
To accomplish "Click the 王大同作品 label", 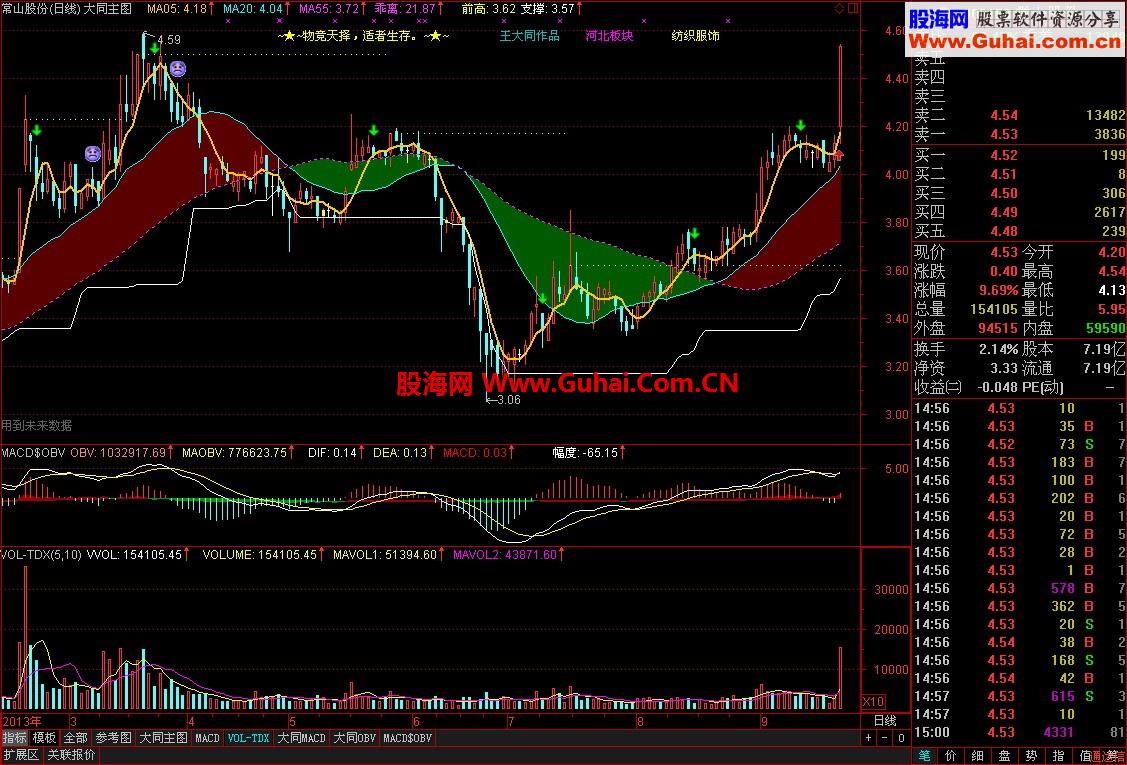I will point(530,35).
